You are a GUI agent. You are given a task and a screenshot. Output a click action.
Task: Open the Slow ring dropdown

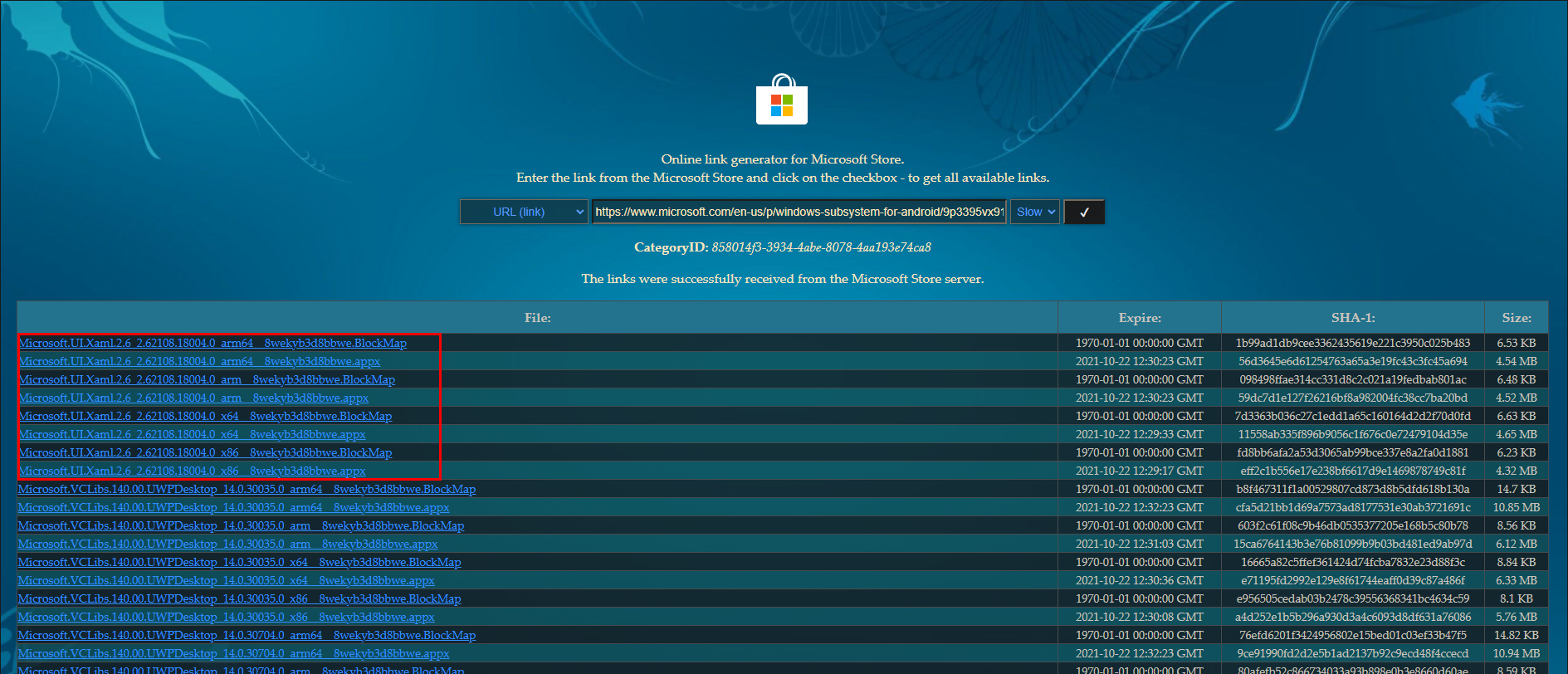click(x=1035, y=212)
